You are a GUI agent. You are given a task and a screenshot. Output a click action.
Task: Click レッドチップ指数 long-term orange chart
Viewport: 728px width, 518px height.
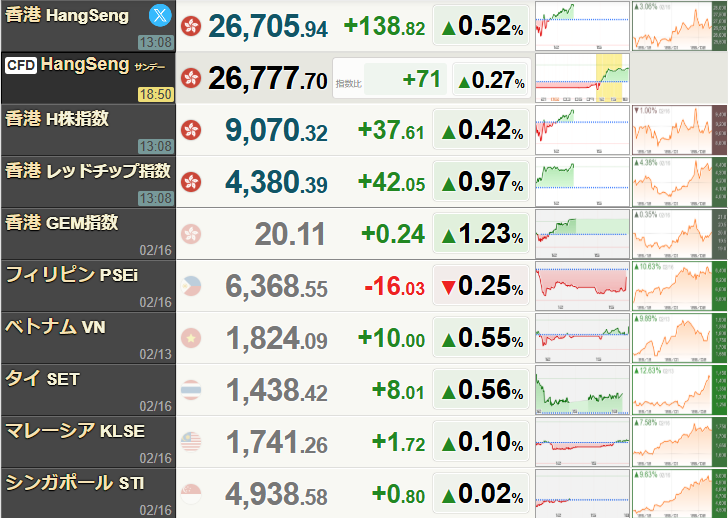click(679, 182)
